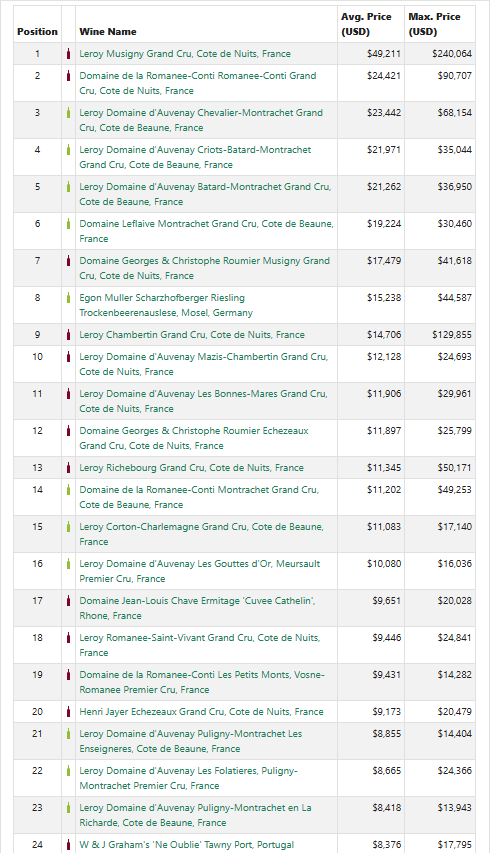This screenshot has height=853, width=490.
Task: Select the Max. Price (USD) column header
Action: [434, 24]
